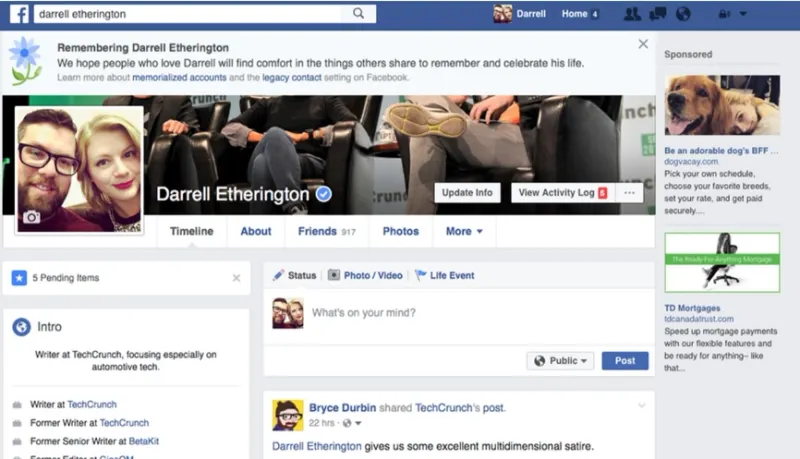Click briefcase icon beside Writer at TechCrunch
Screen dimensions: 800x459
pyautogui.click(x=17, y=405)
